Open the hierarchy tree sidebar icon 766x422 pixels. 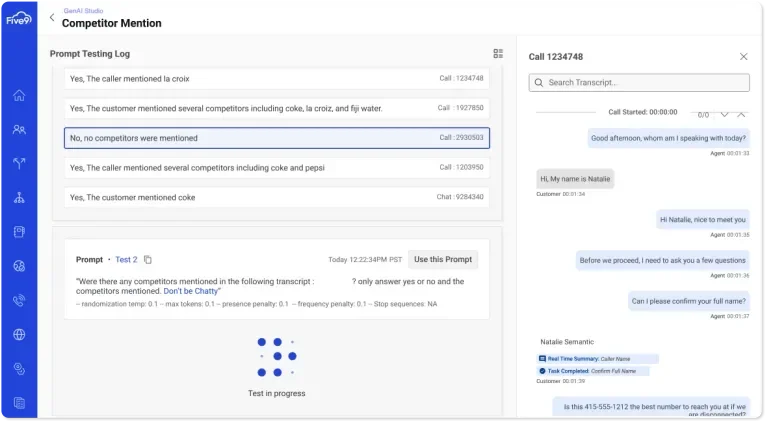pos(19,198)
